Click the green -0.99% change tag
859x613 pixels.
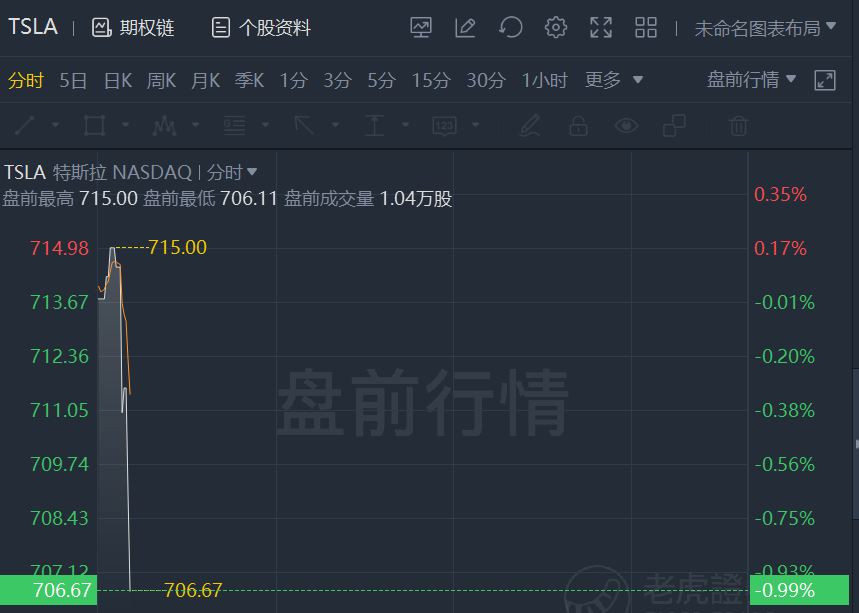pyautogui.click(x=799, y=590)
